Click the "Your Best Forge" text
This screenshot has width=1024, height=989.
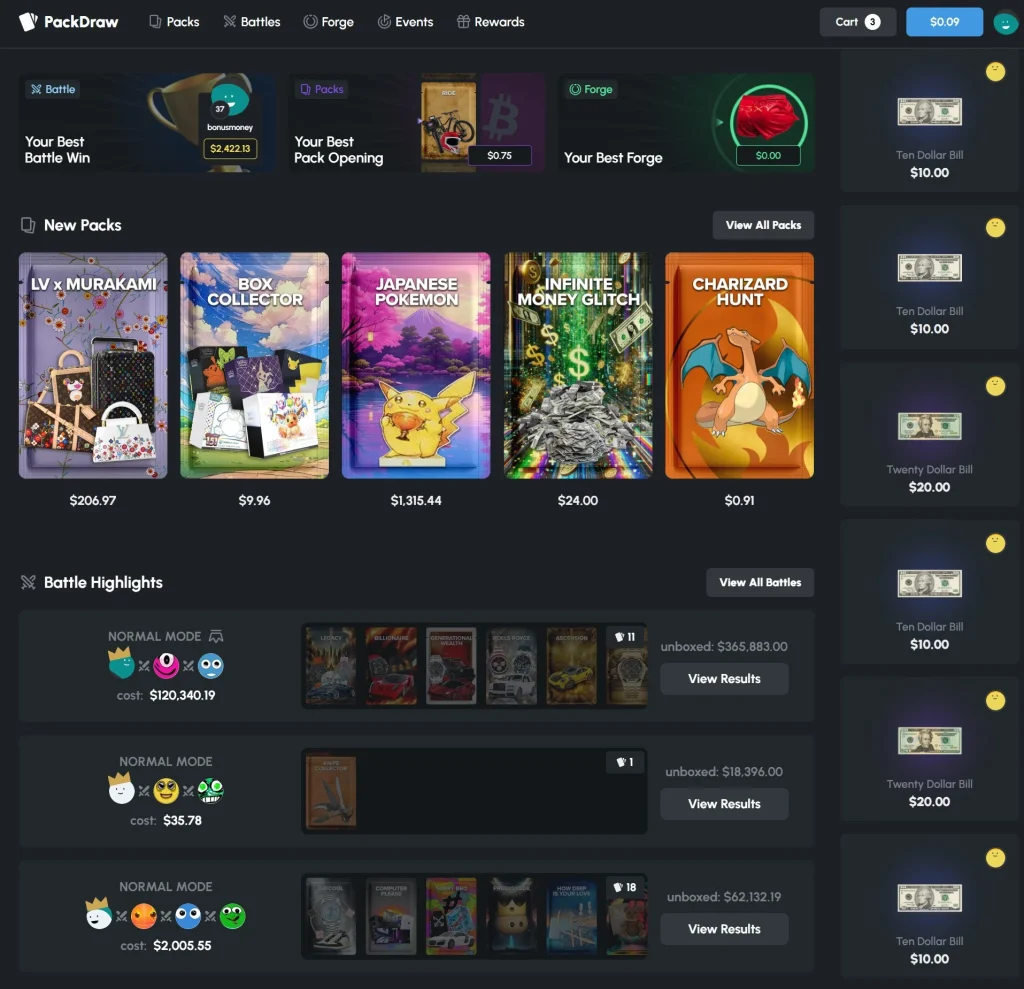(613, 157)
